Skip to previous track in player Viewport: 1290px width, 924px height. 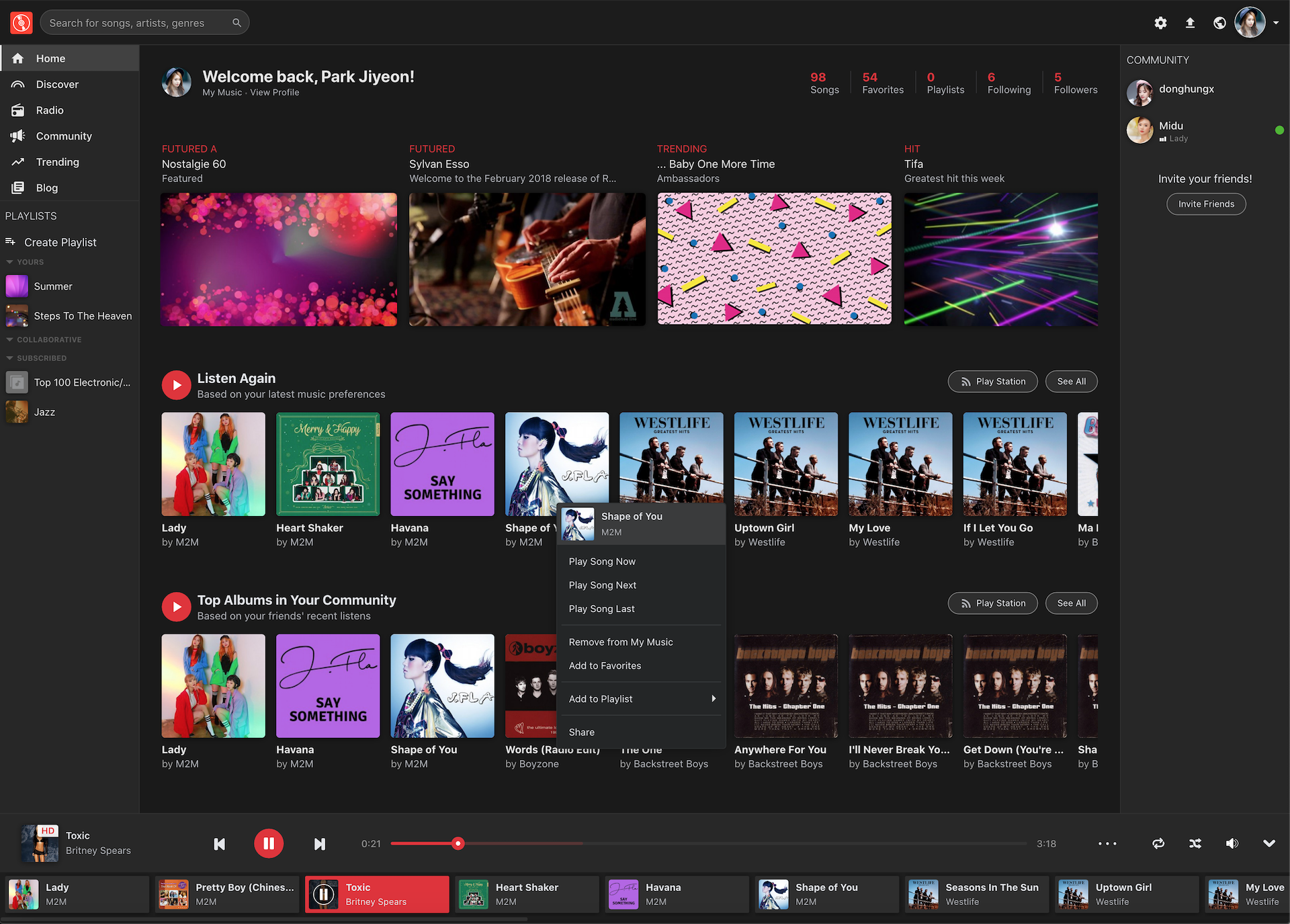click(219, 844)
